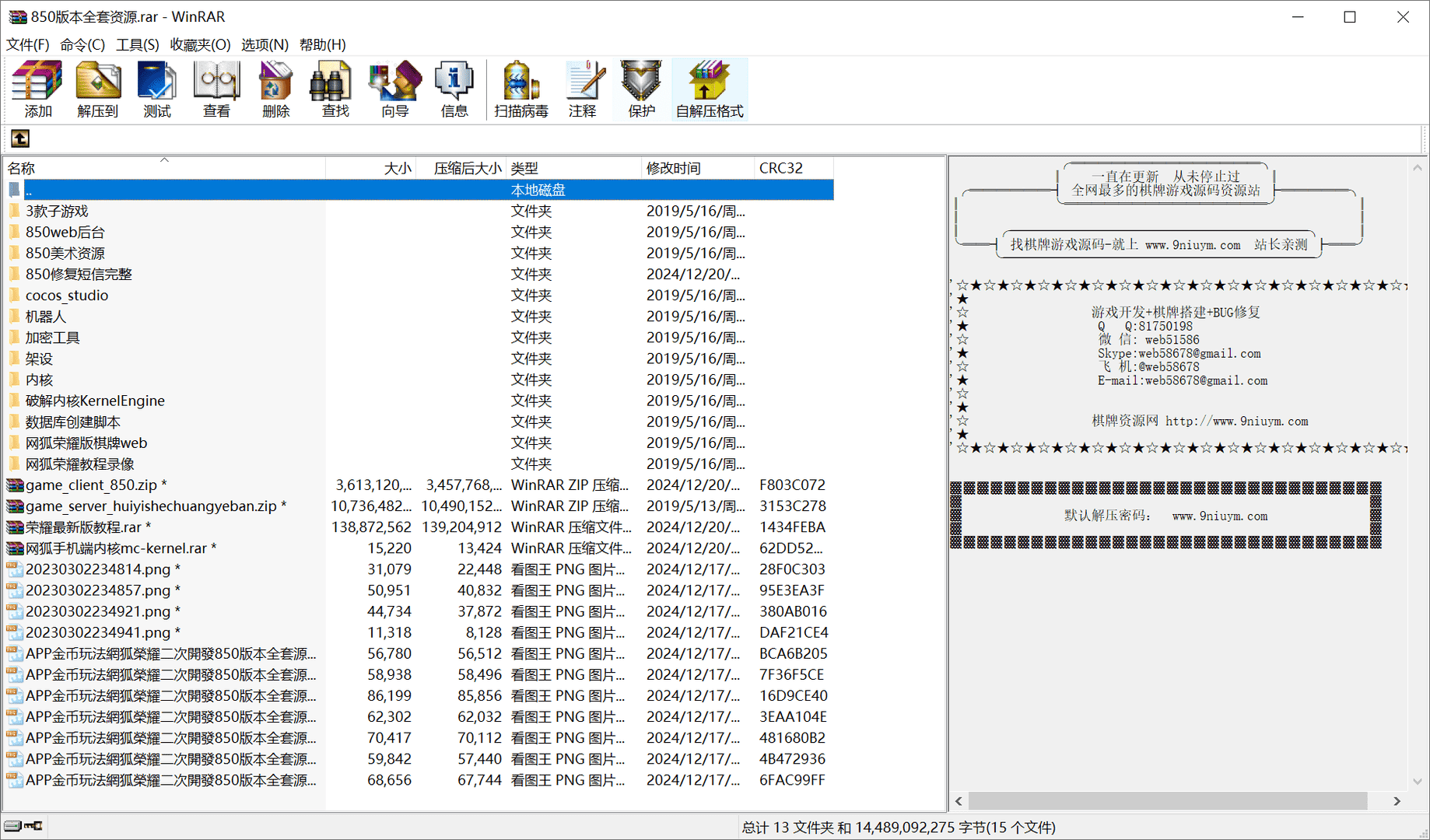Sort by the 大小 column header
1430x840 pixels.
point(371,168)
